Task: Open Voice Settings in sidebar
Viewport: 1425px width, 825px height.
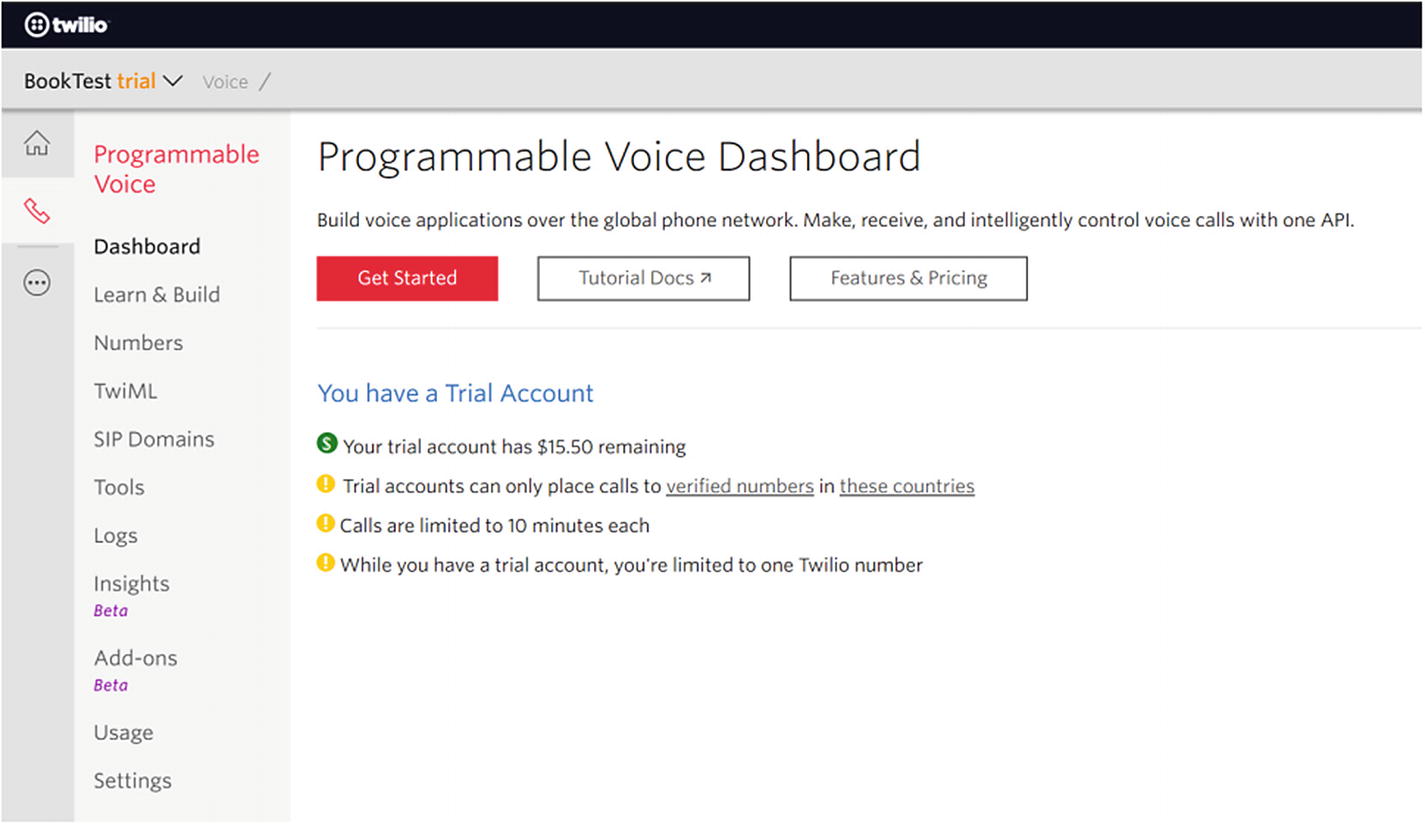Action: click(x=132, y=780)
